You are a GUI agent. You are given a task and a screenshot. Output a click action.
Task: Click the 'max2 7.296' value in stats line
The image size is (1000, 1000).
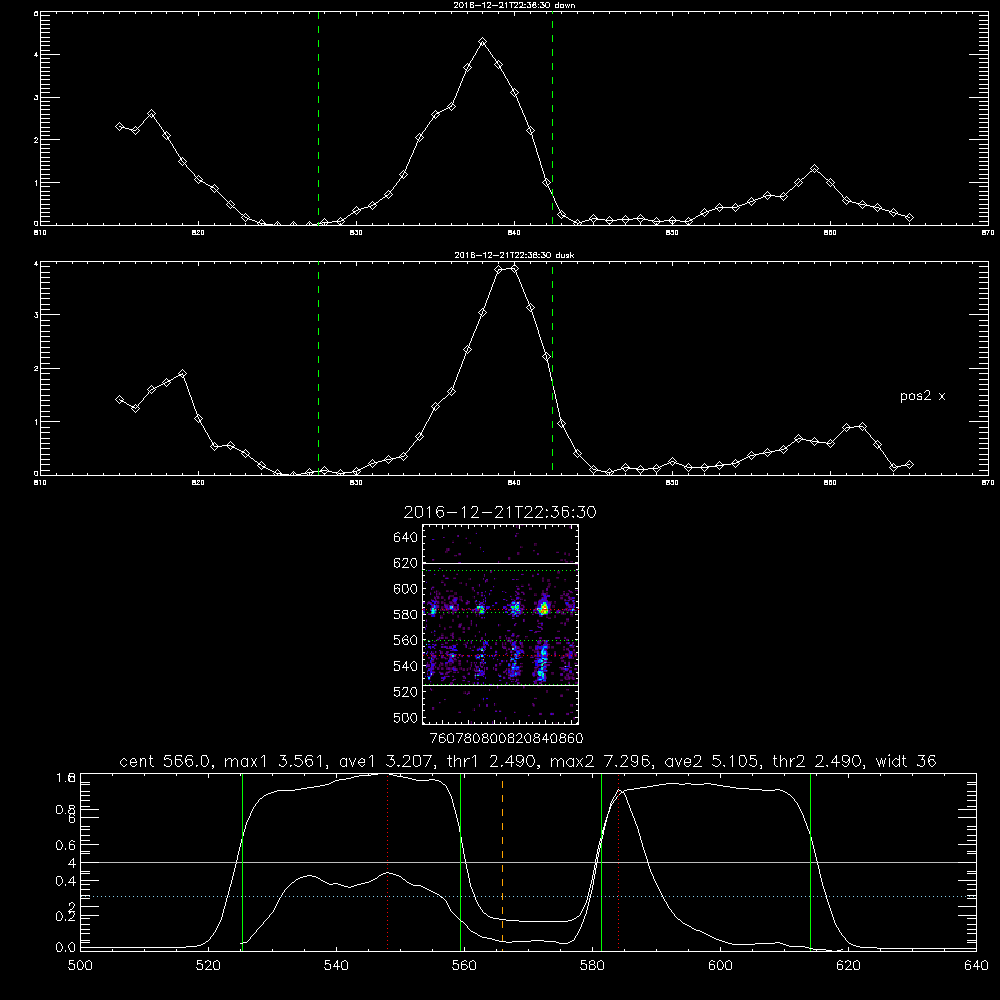coord(600,761)
